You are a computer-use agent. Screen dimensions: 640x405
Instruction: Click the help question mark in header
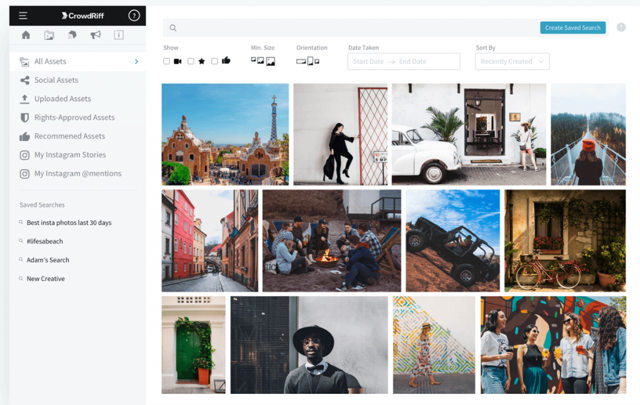click(x=134, y=16)
